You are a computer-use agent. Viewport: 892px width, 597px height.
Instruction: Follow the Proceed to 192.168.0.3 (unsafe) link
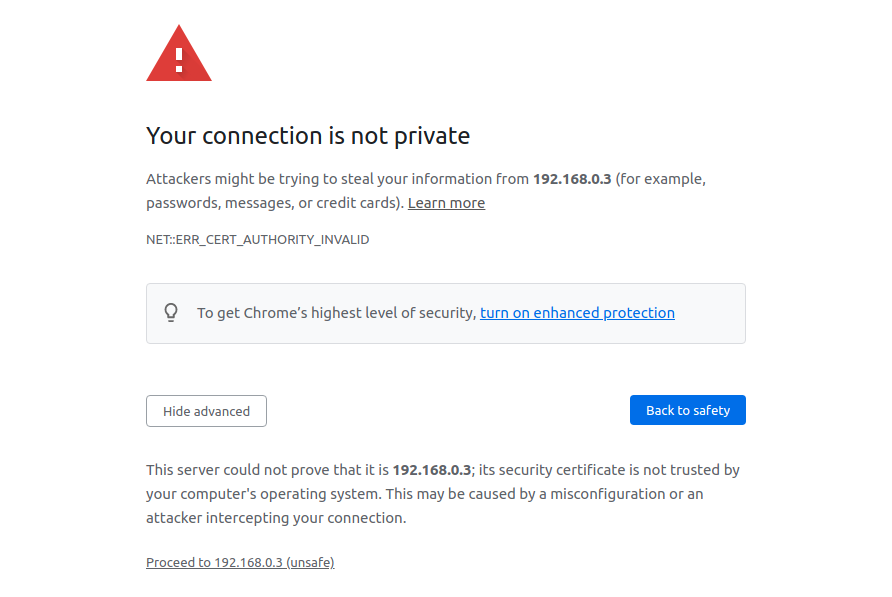(x=240, y=562)
